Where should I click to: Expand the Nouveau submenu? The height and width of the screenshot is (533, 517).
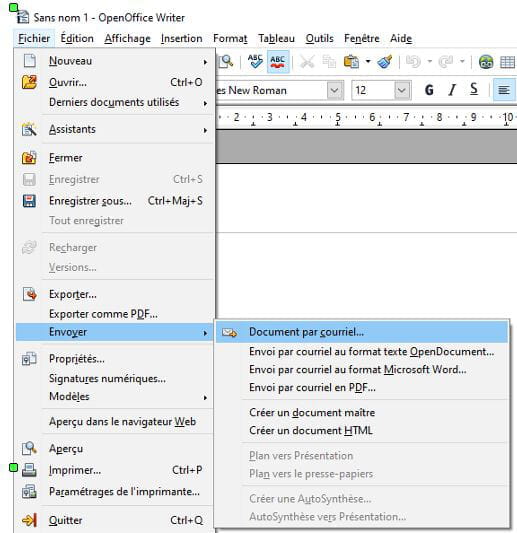[x=205, y=62]
